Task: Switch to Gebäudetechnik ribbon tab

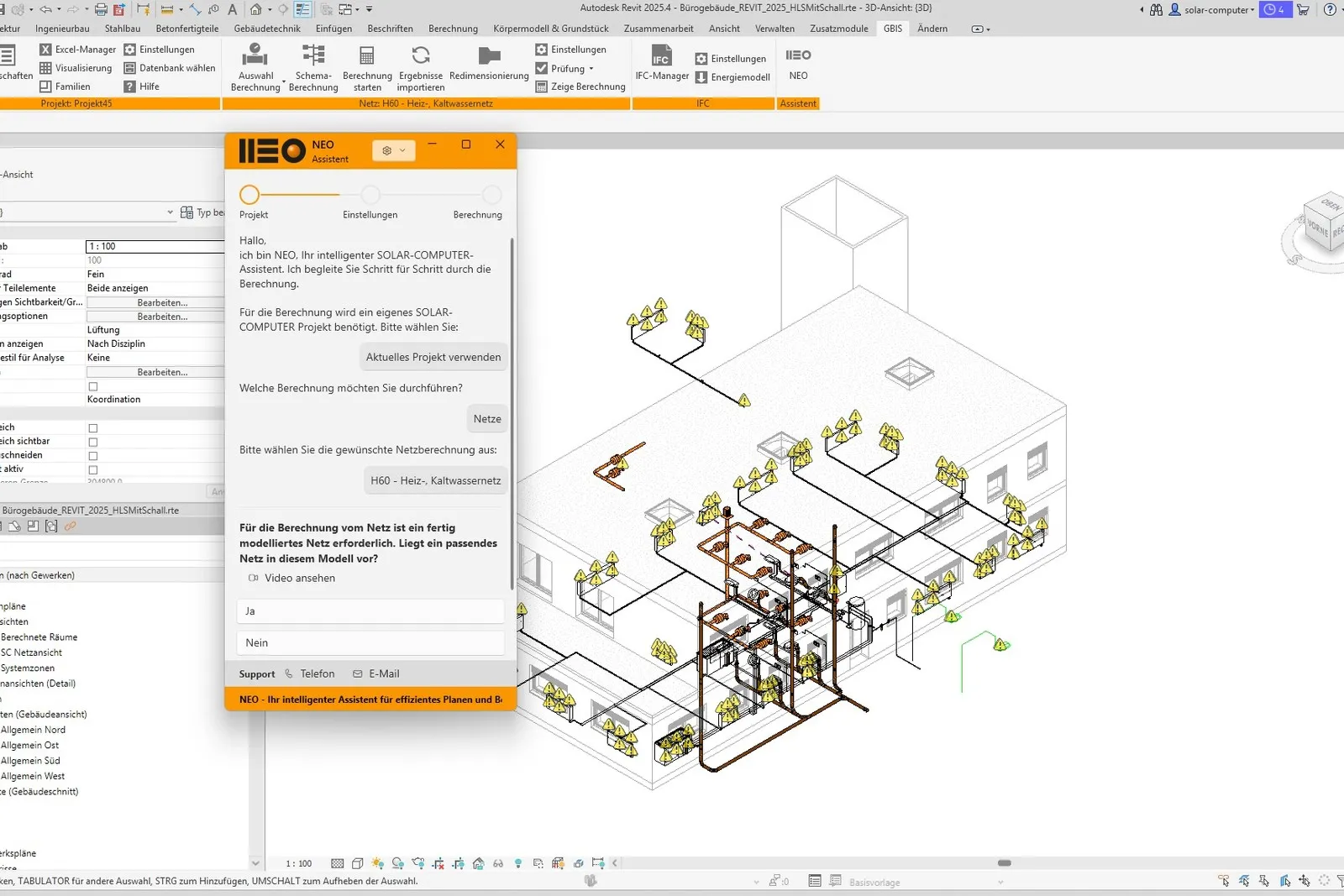Action: (267, 29)
